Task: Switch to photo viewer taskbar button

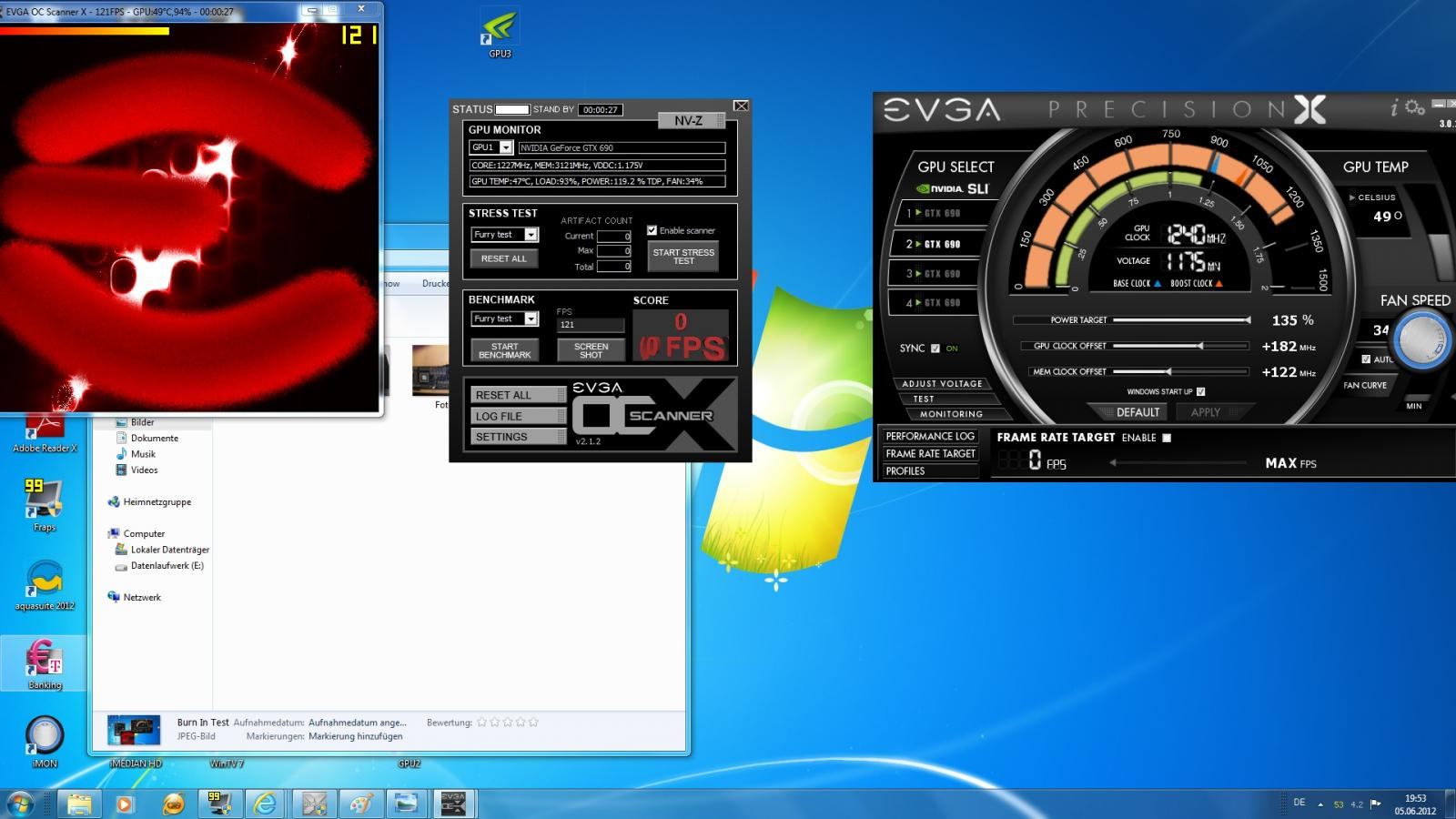Action: pyautogui.click(x=407, y=804)
